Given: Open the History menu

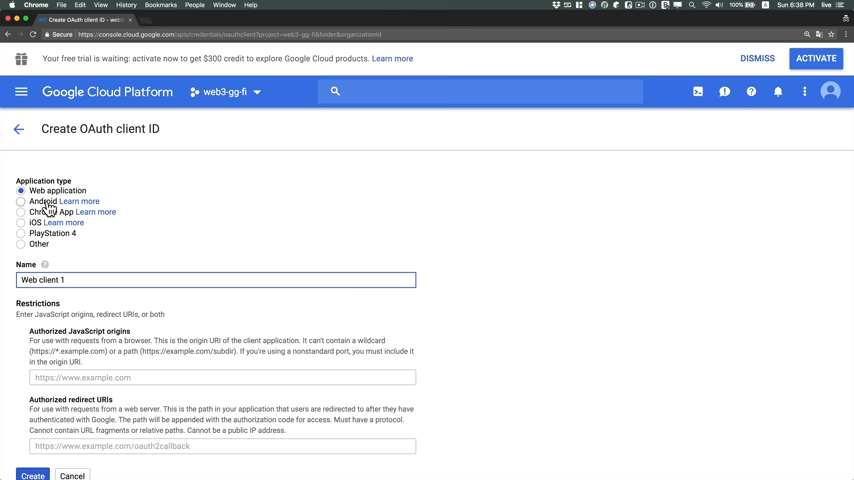Looking at the screenshot, I should tap(126, 5).
